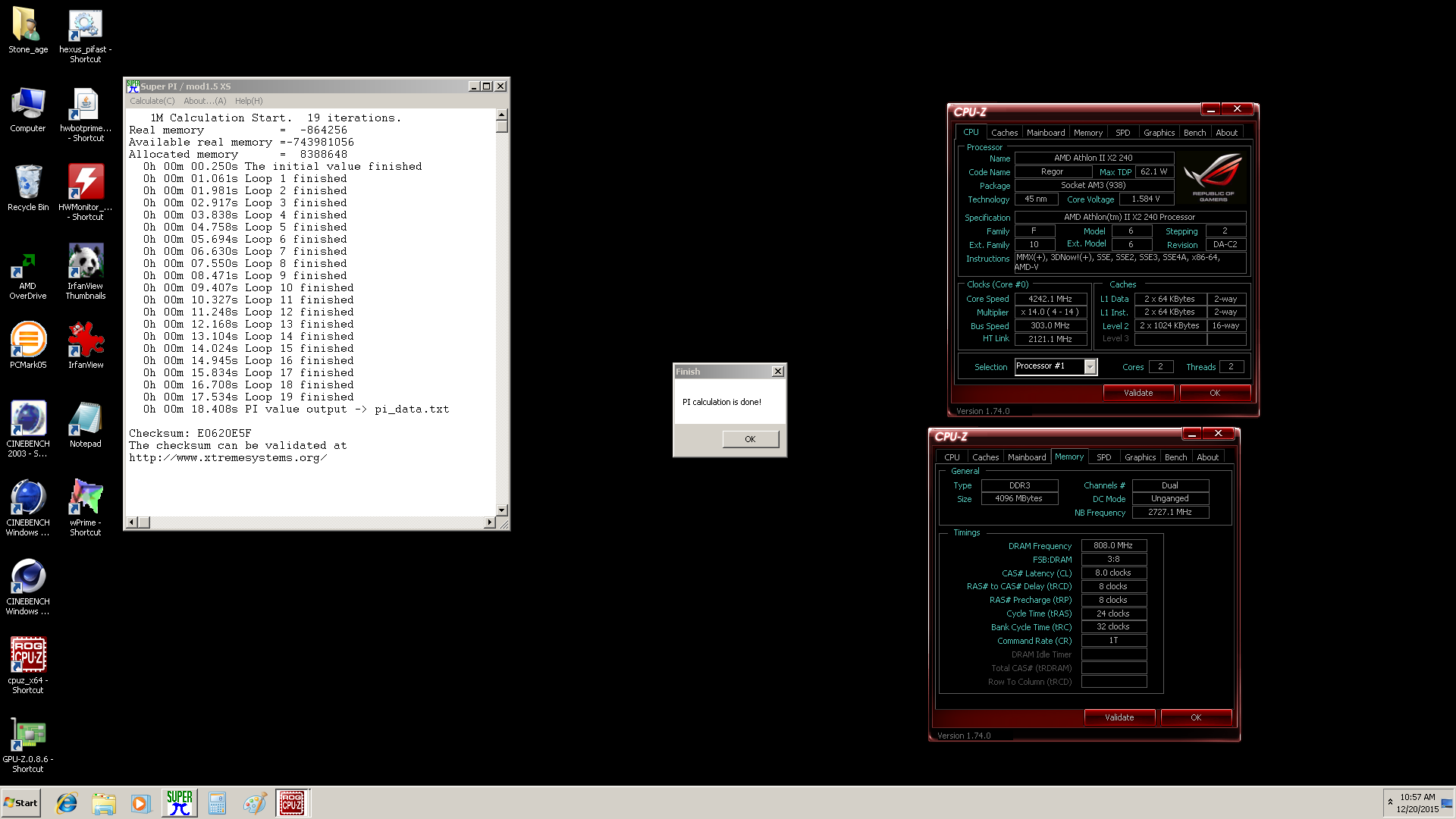Open IrfanView red splat icon

(x=85, y=345)
